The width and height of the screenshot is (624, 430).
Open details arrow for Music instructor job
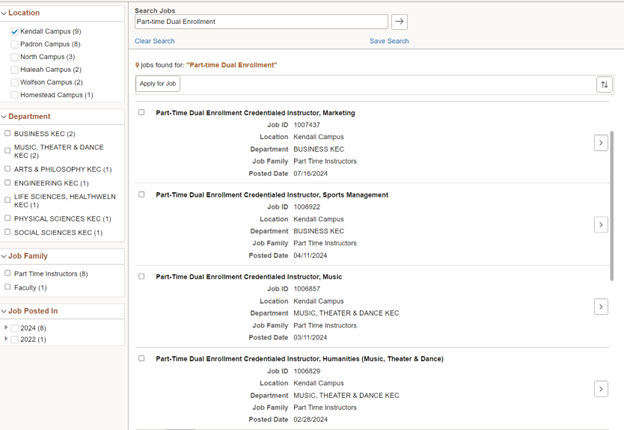pyautogui.click(x=601, y=307)
